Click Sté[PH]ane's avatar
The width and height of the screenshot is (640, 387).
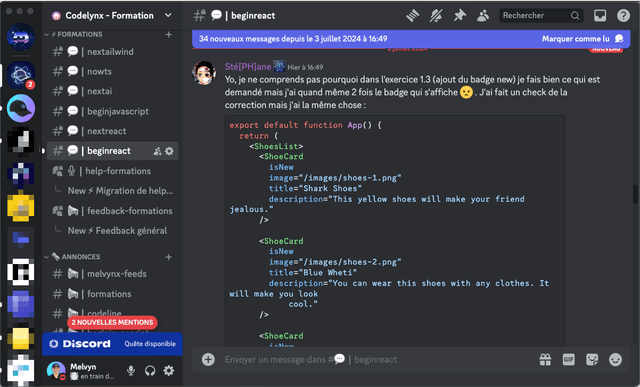(204, 73)
